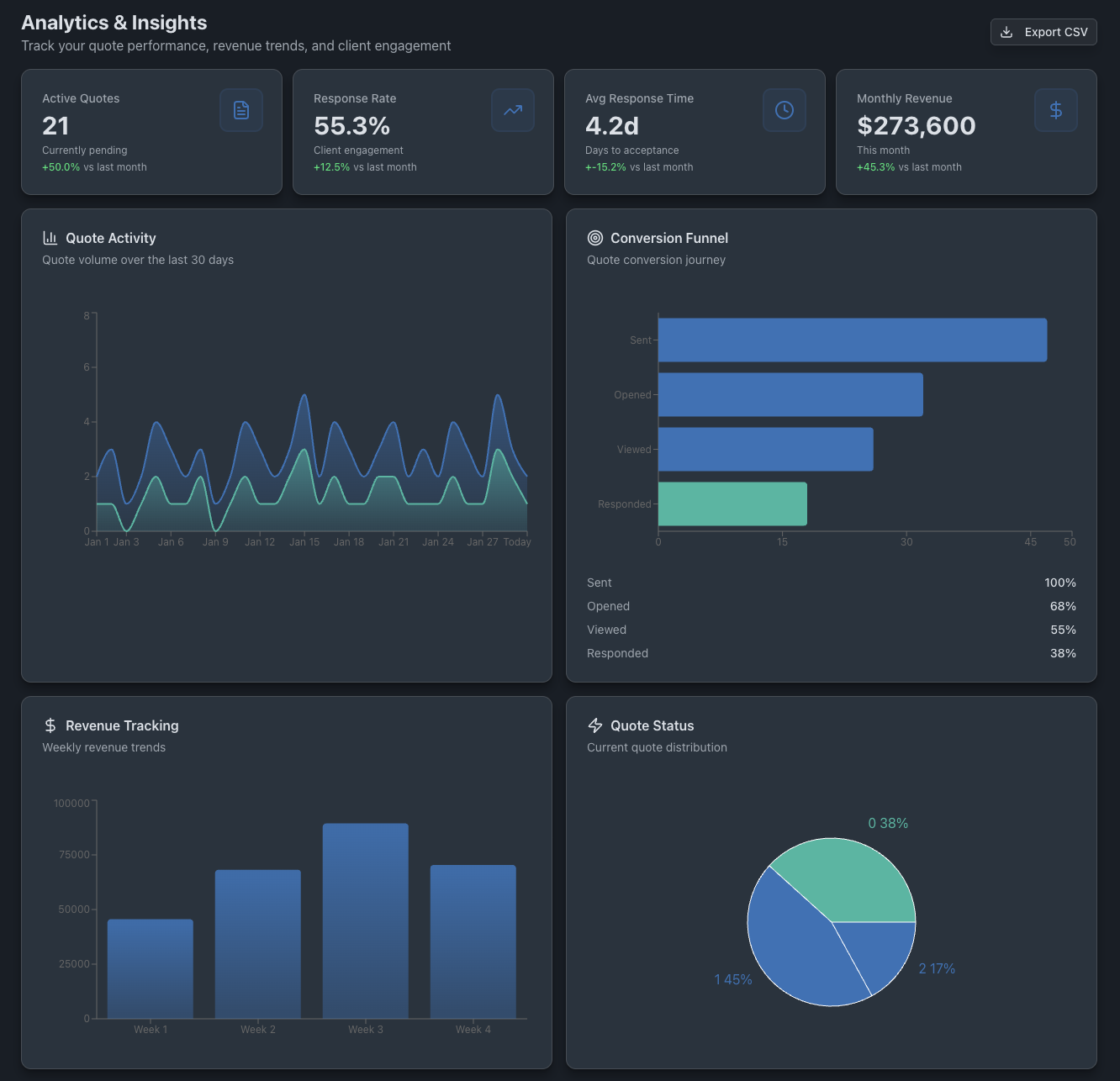
Task: Click the download icon on Export CSV
Action: click(1006, 32)
